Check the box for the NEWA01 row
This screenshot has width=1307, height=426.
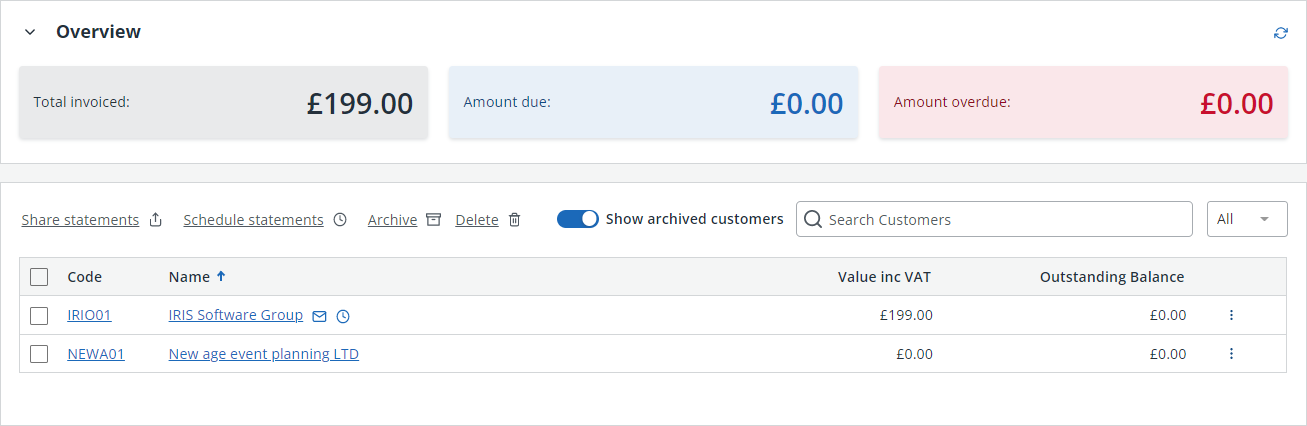pyautogui.click(x=39, y=353)
